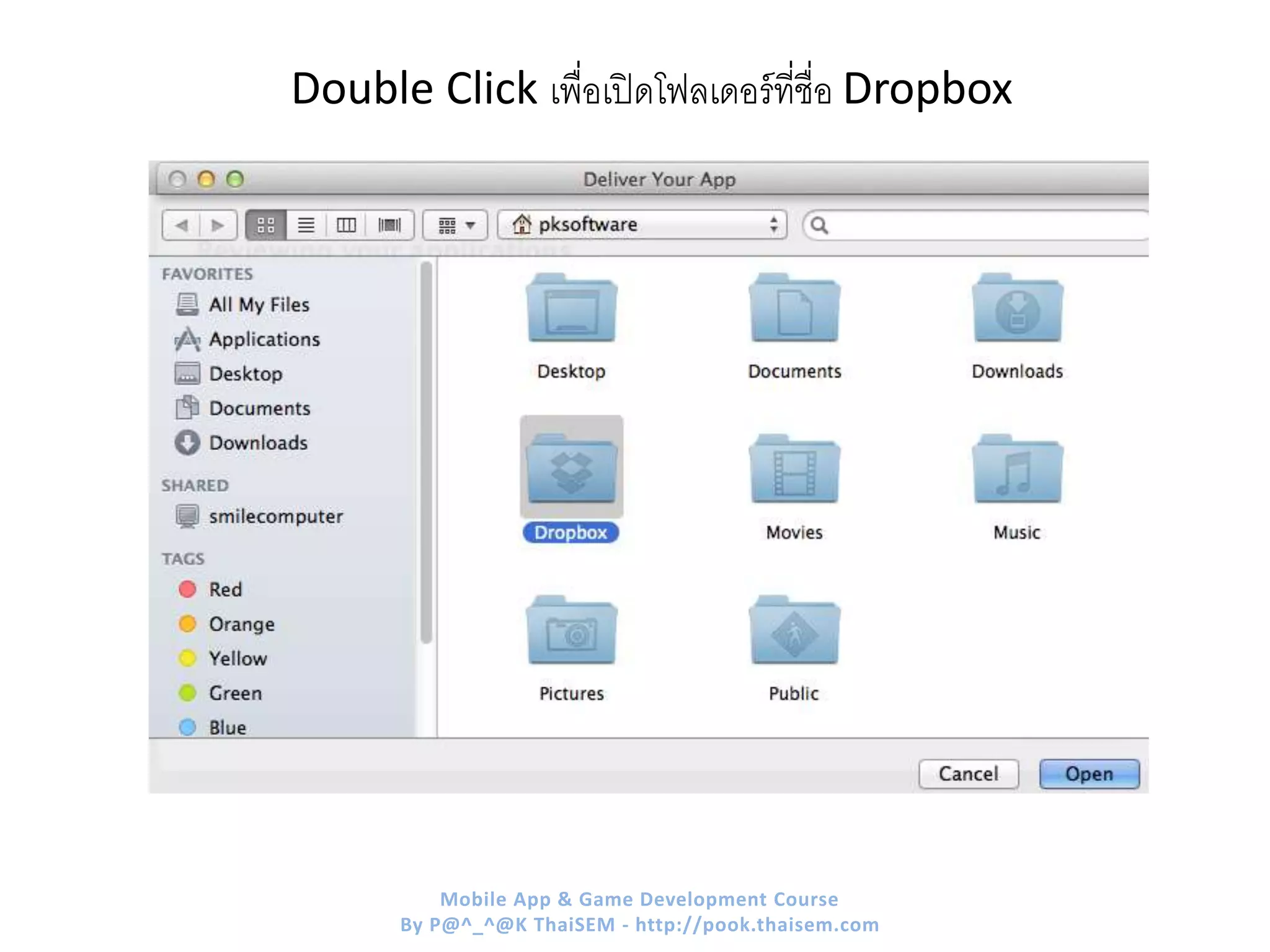Open the item arrangement dropdown
This screenshot has height=952, width=1270.
[x=455, y=225]
